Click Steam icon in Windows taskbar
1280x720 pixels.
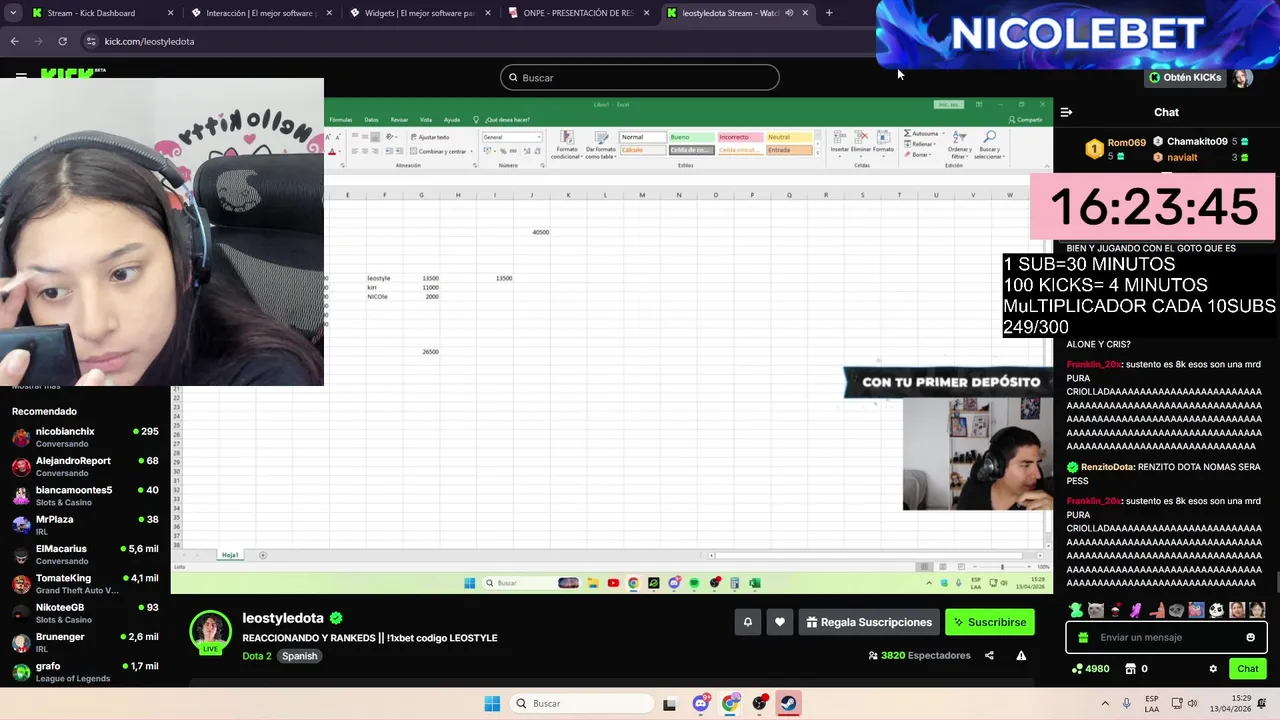(789, 703)
